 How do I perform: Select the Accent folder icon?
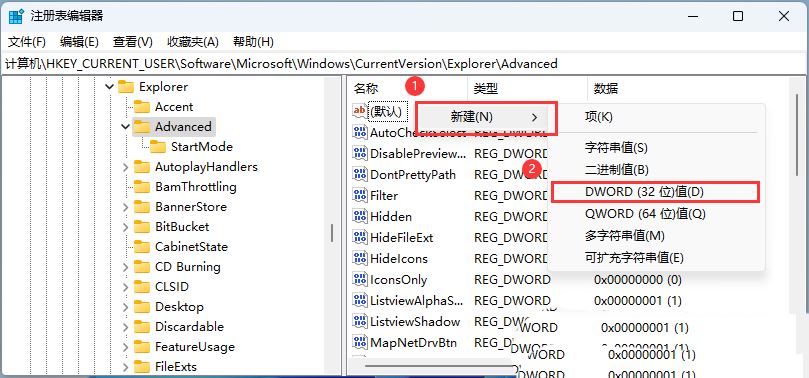tap(141, 107)
